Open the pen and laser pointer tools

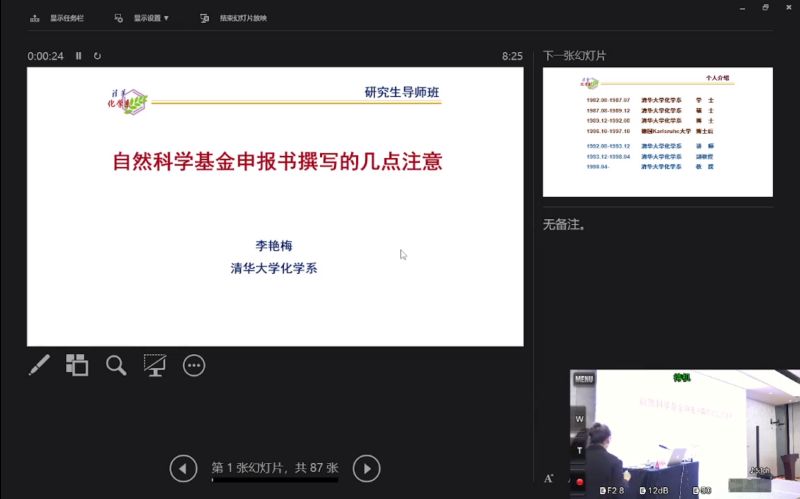(x=39, y=365)
